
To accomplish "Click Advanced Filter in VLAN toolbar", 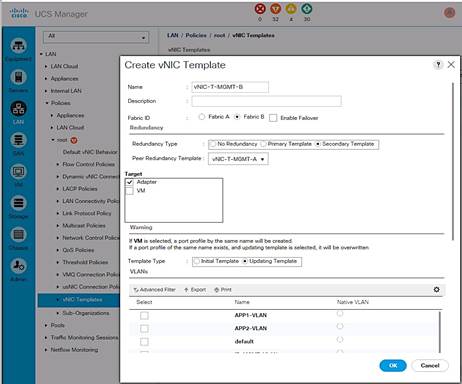I will [x=154, y=290].
